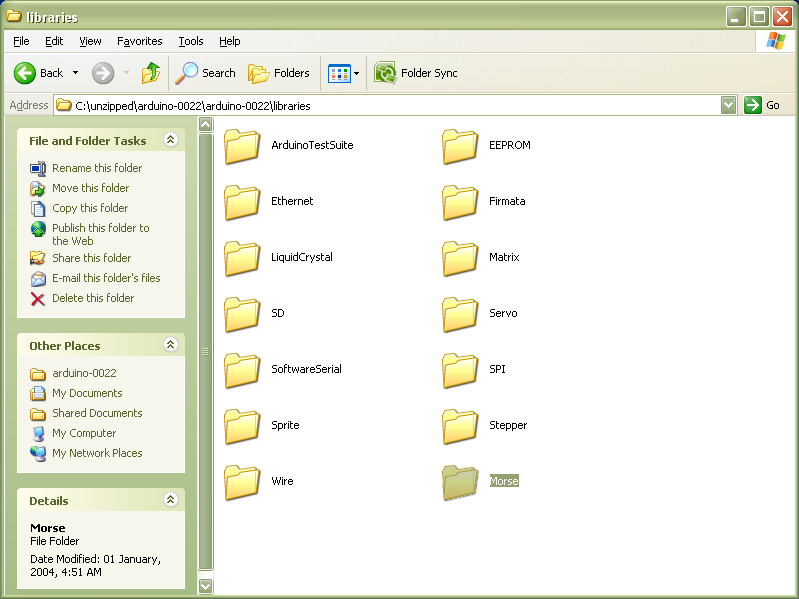The width and height of the screenshot is (799, 599).
Task: Open My Documents link
Action: coord(87,393)
